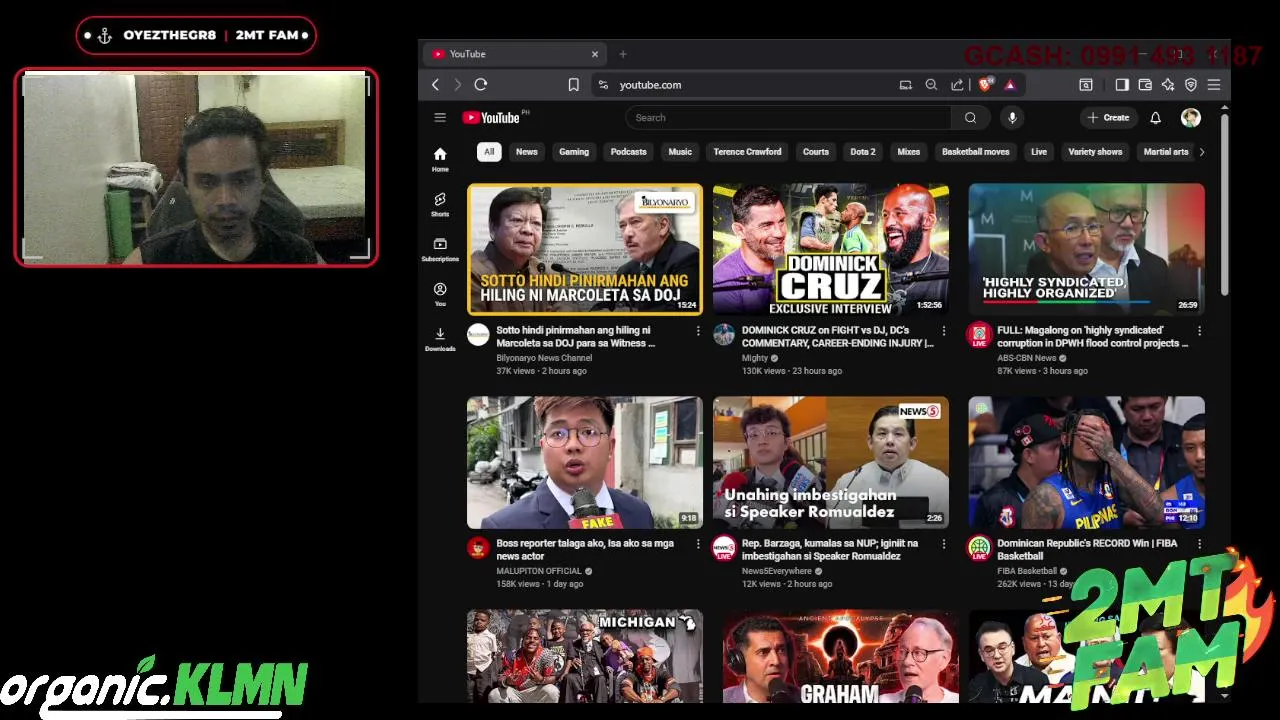Open 'Highly syndicated' Magalong video thumbnail
Screen dimensions: 1280x720
click(1086, 249)
